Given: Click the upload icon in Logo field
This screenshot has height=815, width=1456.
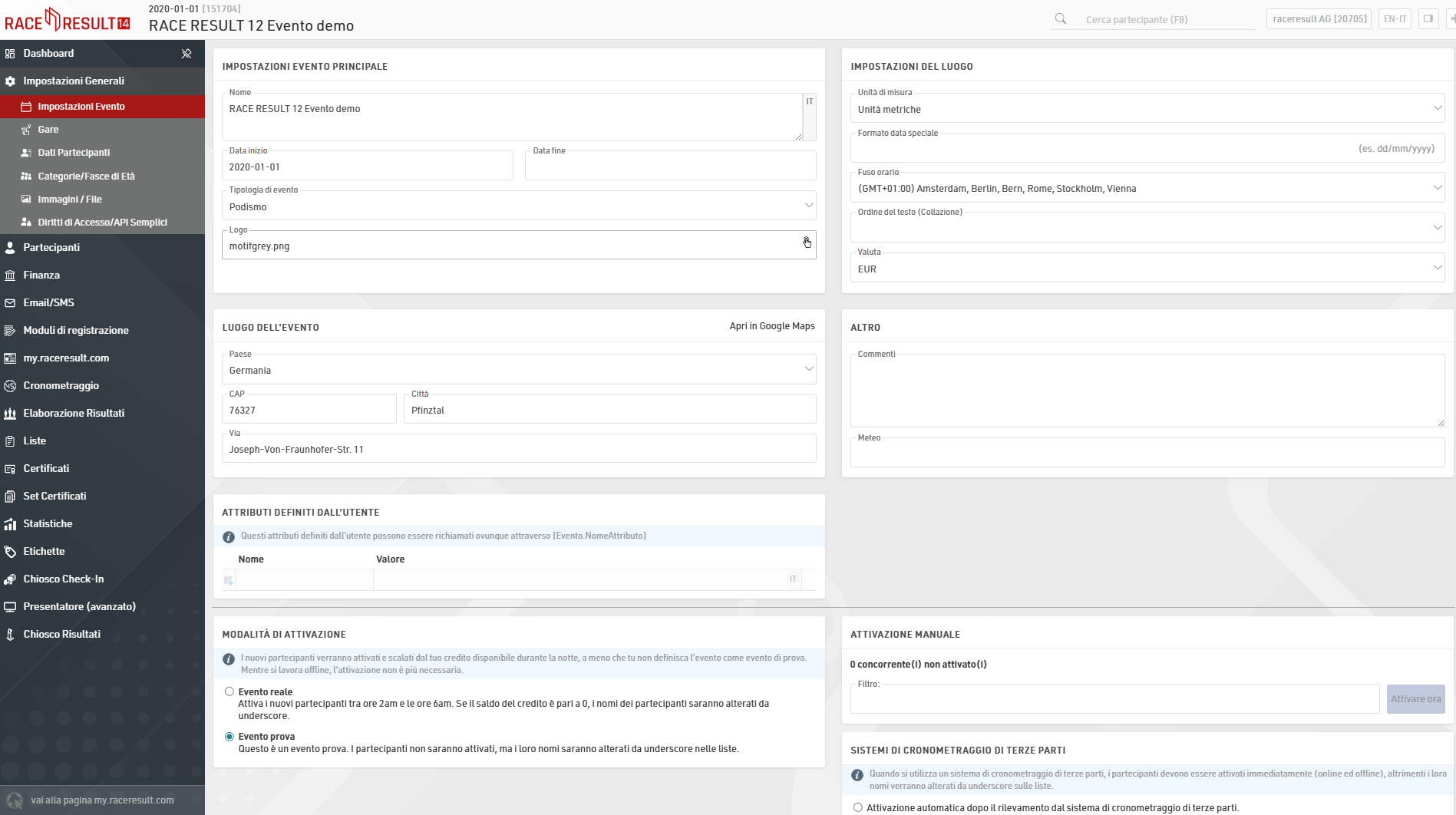Looking at the screenshot, I should click(807, 243).
